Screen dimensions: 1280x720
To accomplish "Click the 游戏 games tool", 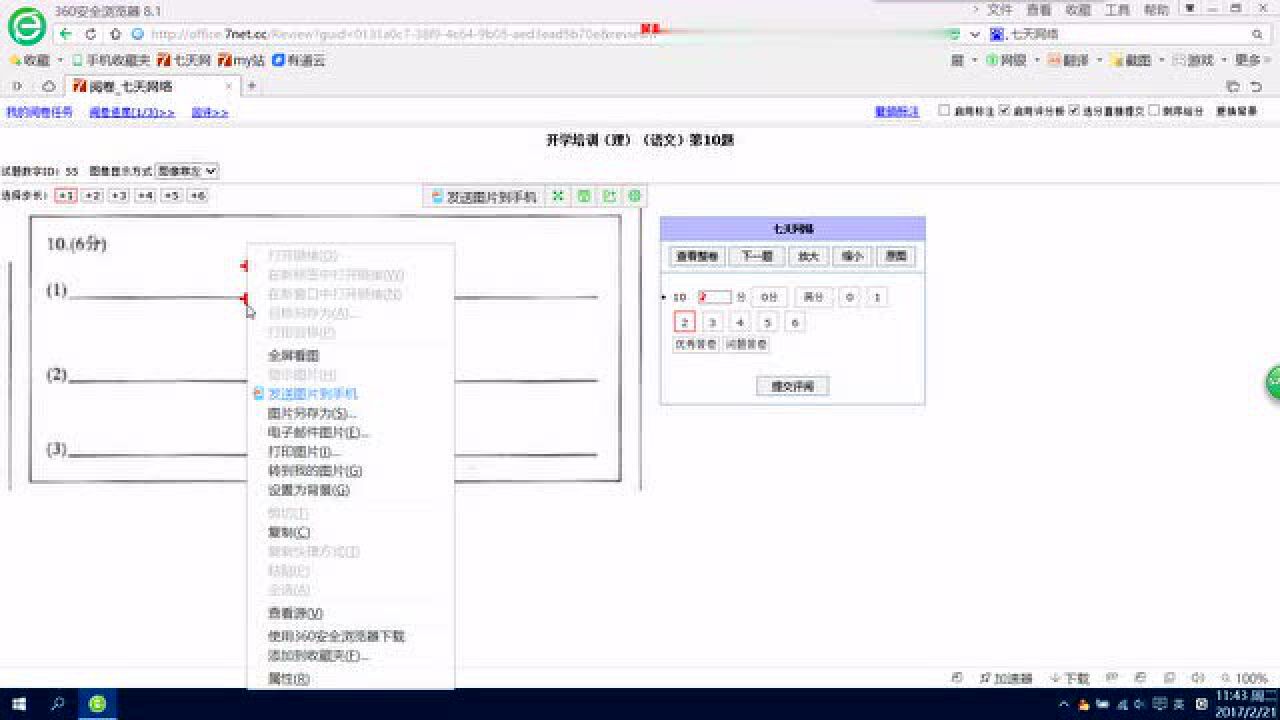I will pos(1192,60).
